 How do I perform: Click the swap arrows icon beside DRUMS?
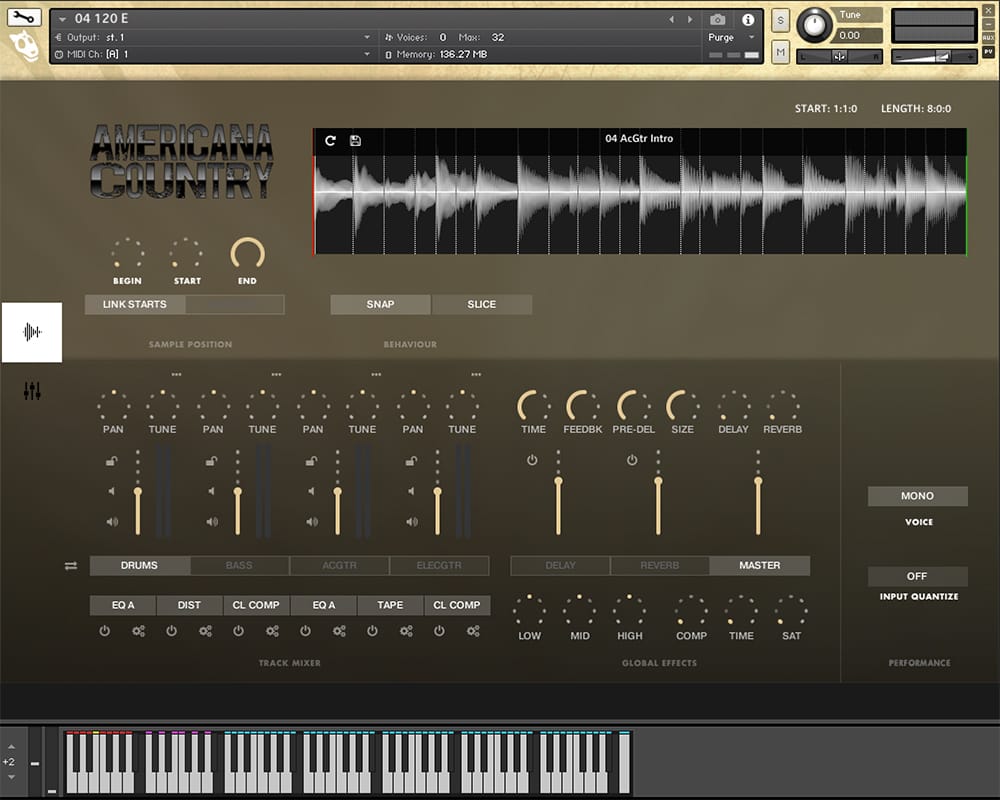(71, 566)
